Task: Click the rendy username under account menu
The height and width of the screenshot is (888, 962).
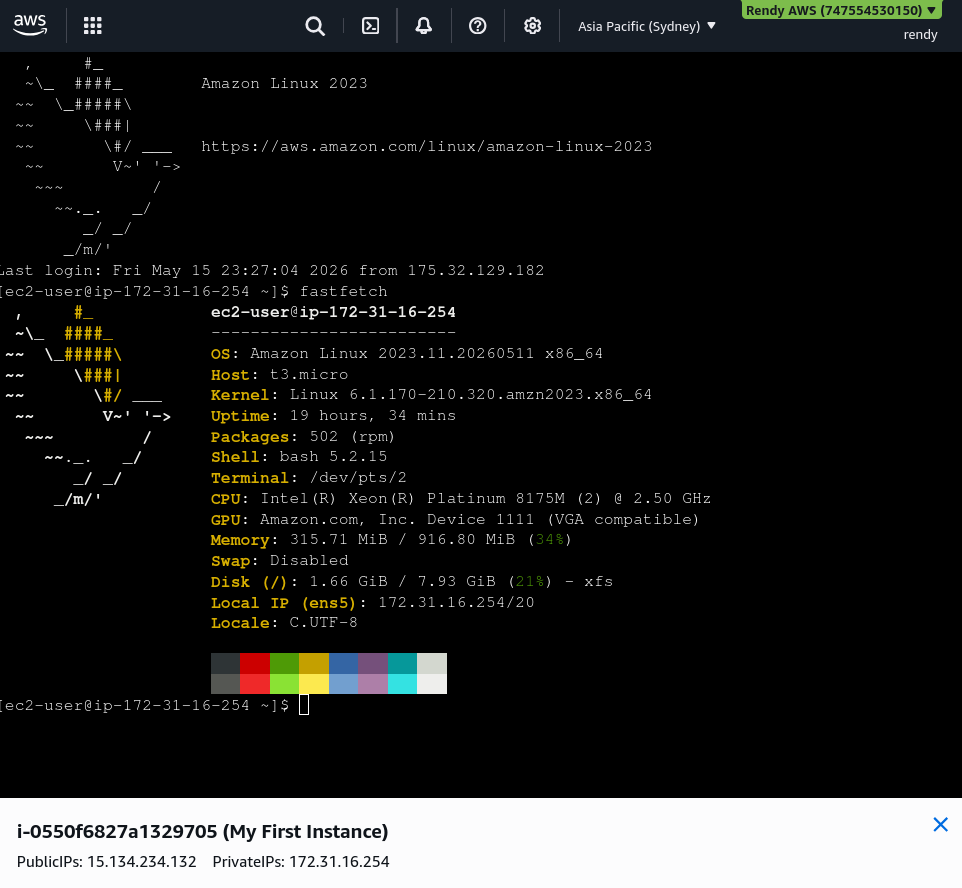Action: (x=920, y=34)
